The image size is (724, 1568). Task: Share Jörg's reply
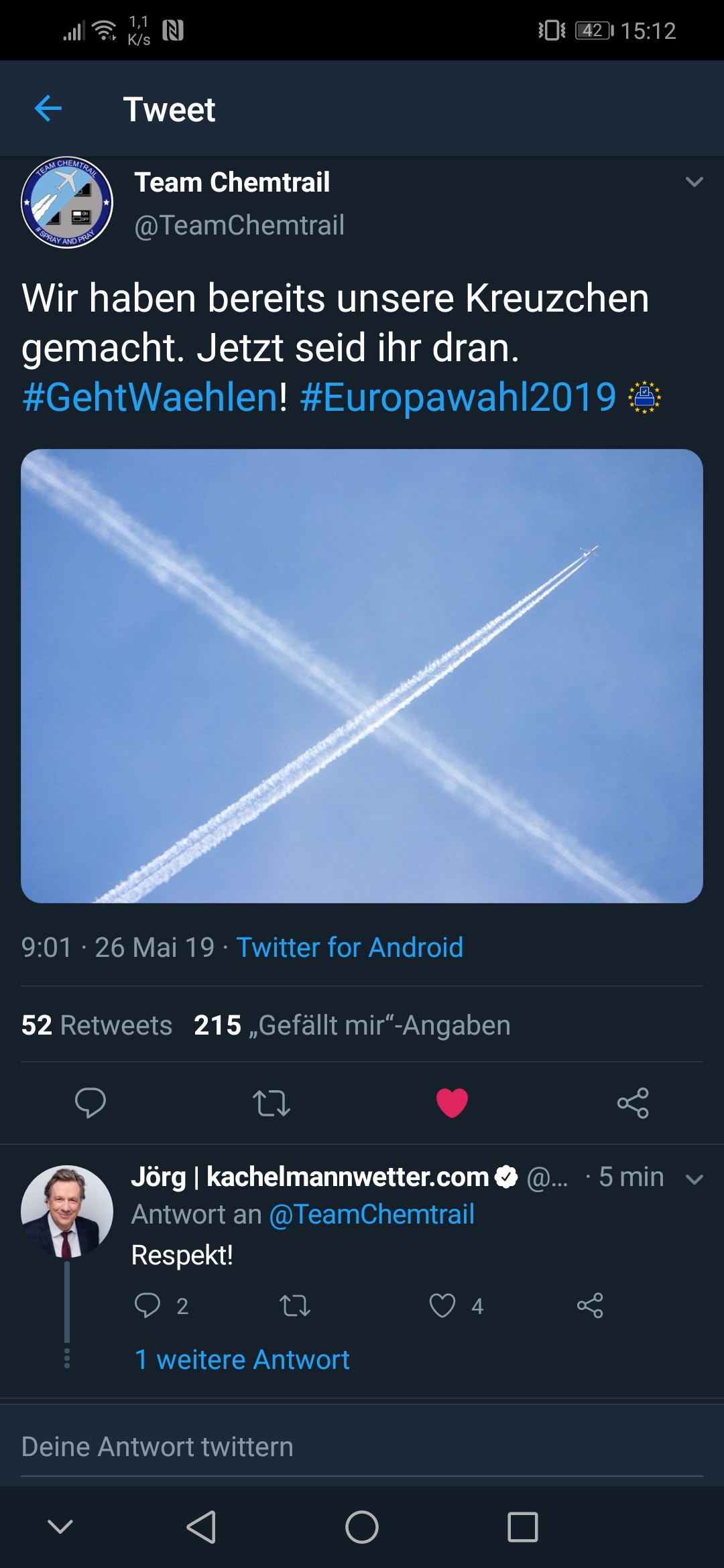(590, 1305)
